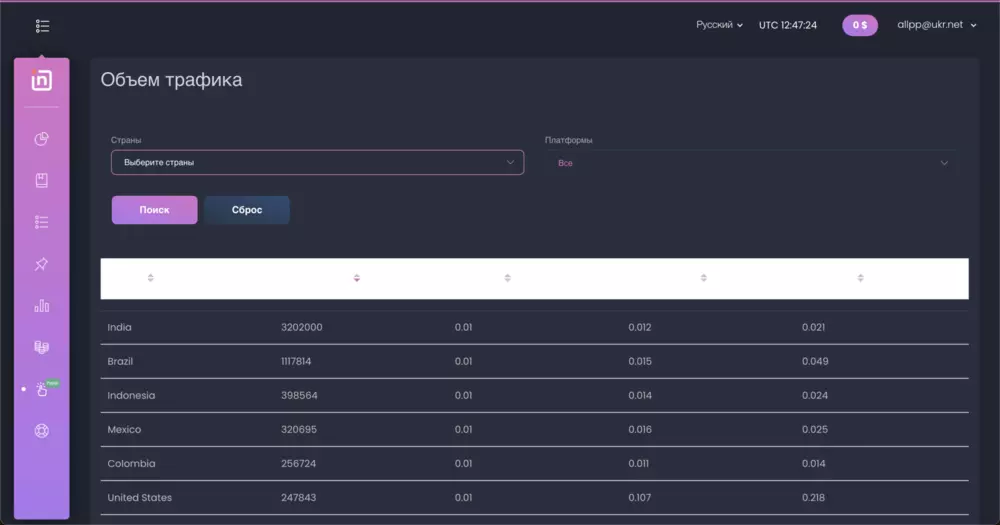Open the hand pointer icon with badge
The width and height of the screenshot is (1000, 525).
(x=43, y=388)
